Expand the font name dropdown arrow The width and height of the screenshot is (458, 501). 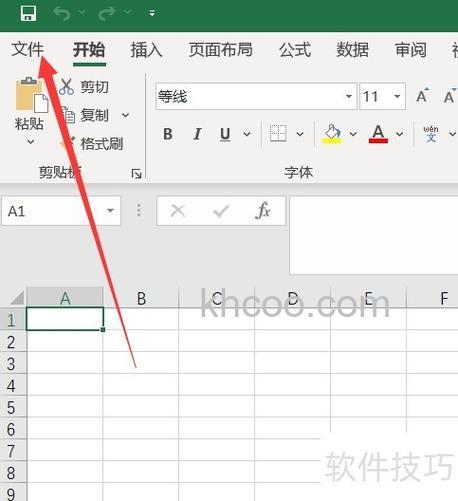click(x=349, y=96)
